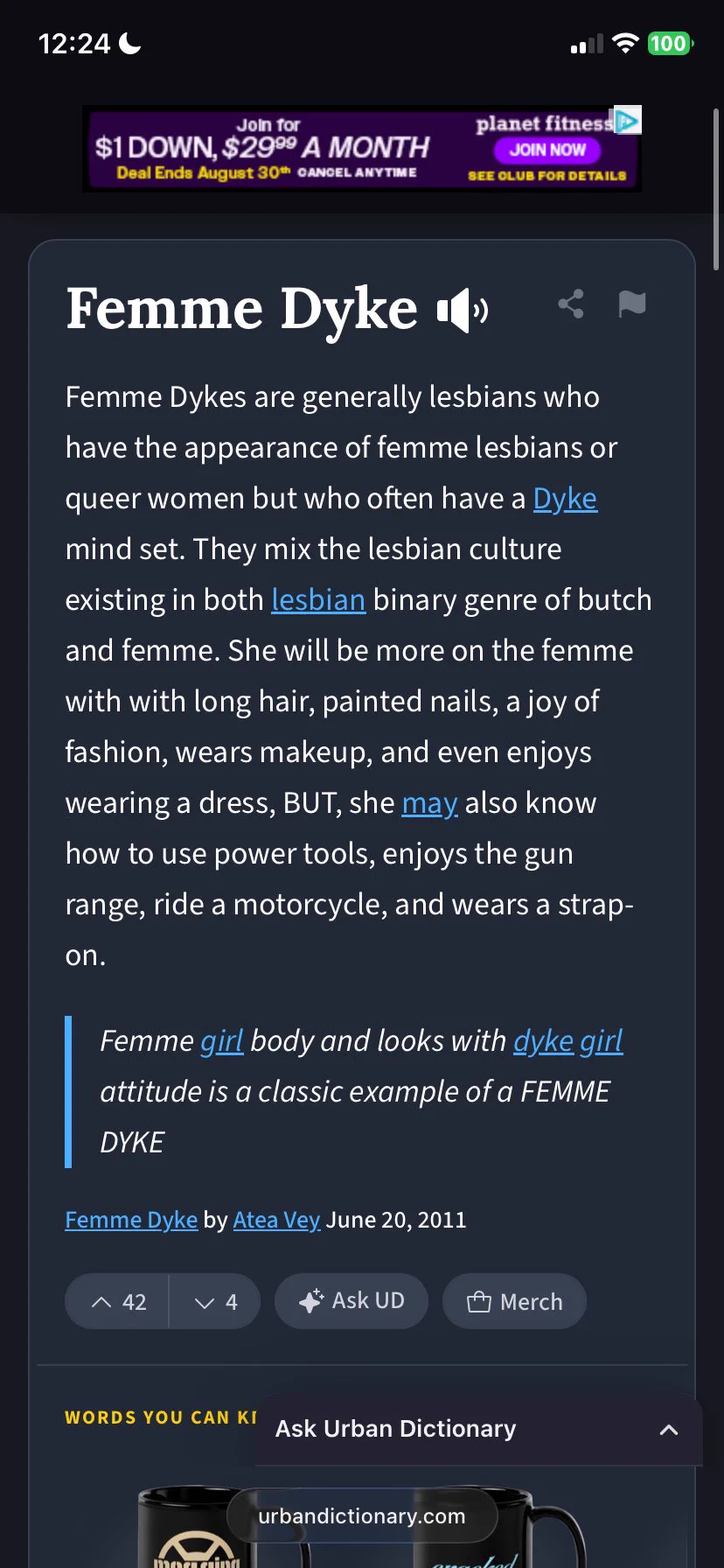The height and width of the screenshot is (1568, 724).
Task: Follow the 'dyke girl' example link
Action: 568,1041
